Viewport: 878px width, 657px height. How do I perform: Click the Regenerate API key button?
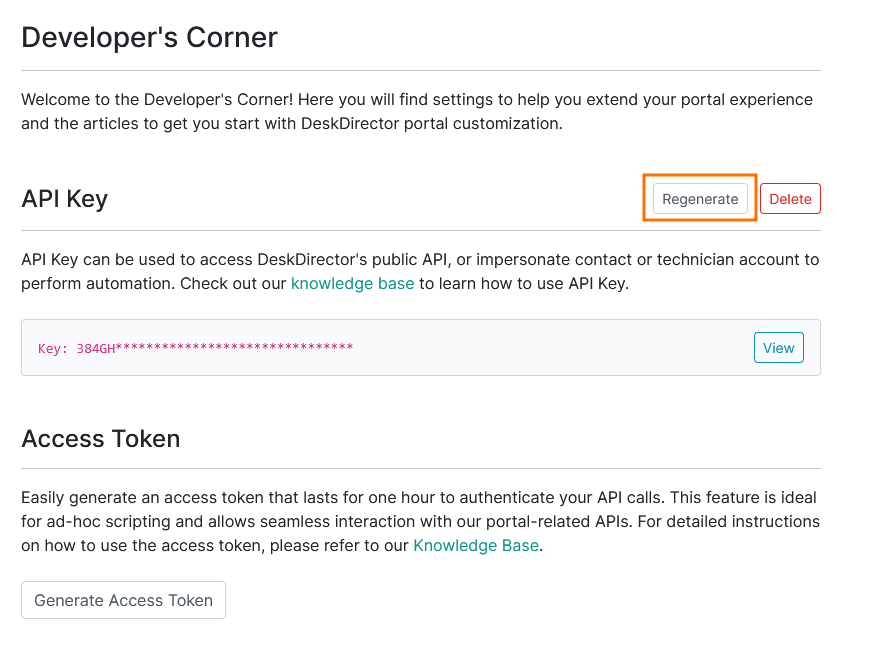(x=700, y=199)
